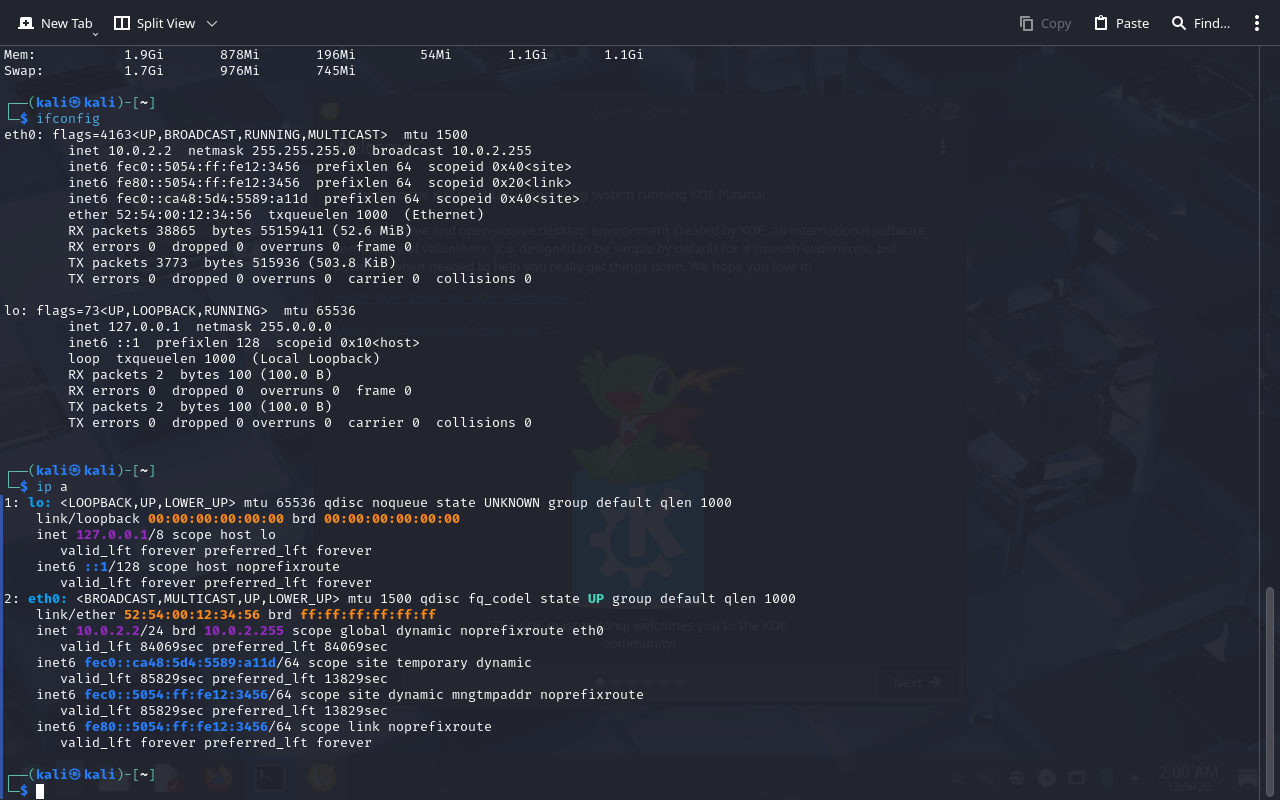Click the typed ifconfig command text
This screenshot has height=800, width=1280.
pyautogui.click(x=68, y=119)
